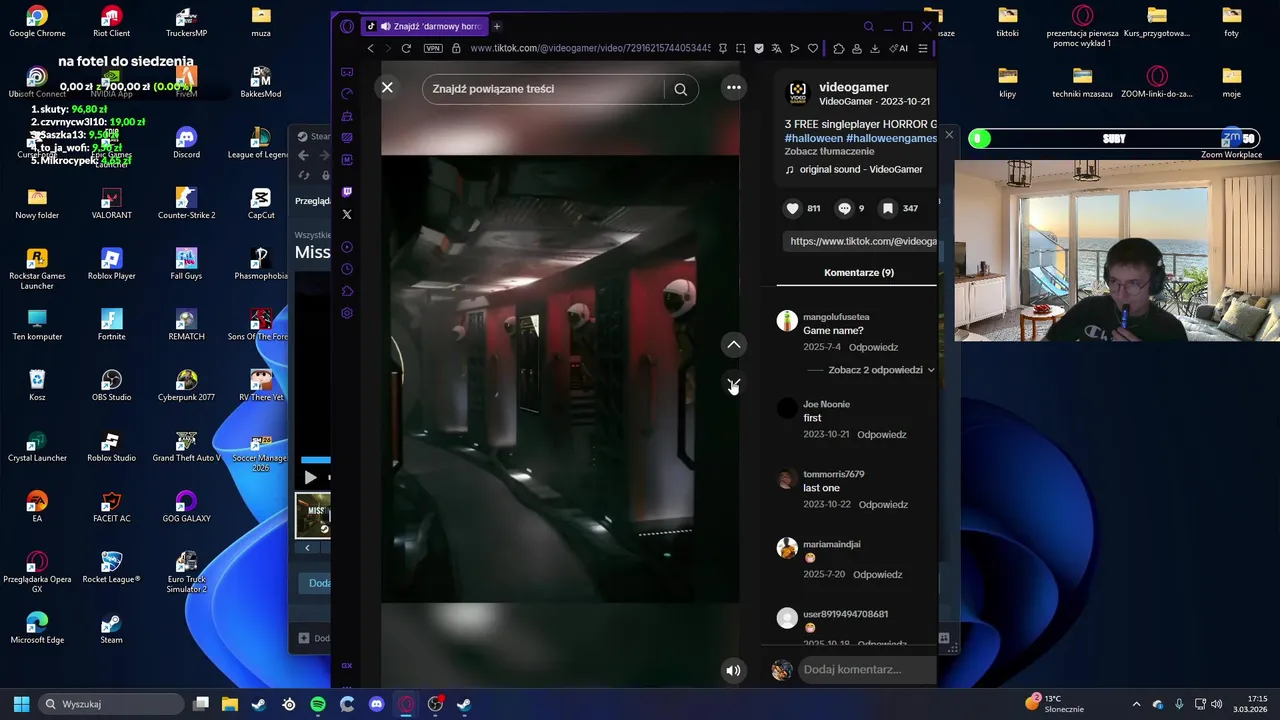Click the magnifier in the TikTok search box

click(x=680, y=89)
